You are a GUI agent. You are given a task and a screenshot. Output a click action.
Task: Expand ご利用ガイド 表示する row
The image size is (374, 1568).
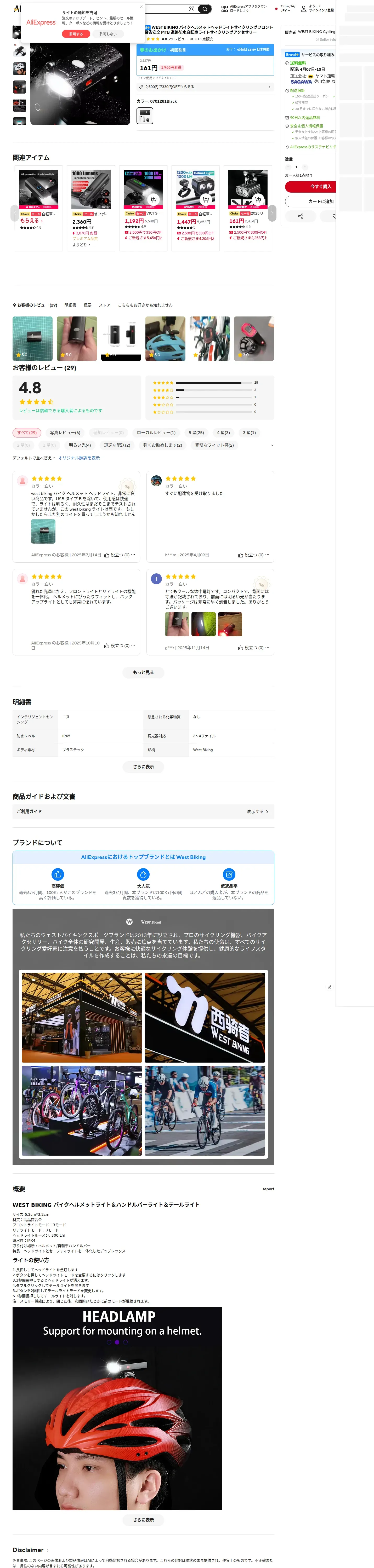pos(143,811)
